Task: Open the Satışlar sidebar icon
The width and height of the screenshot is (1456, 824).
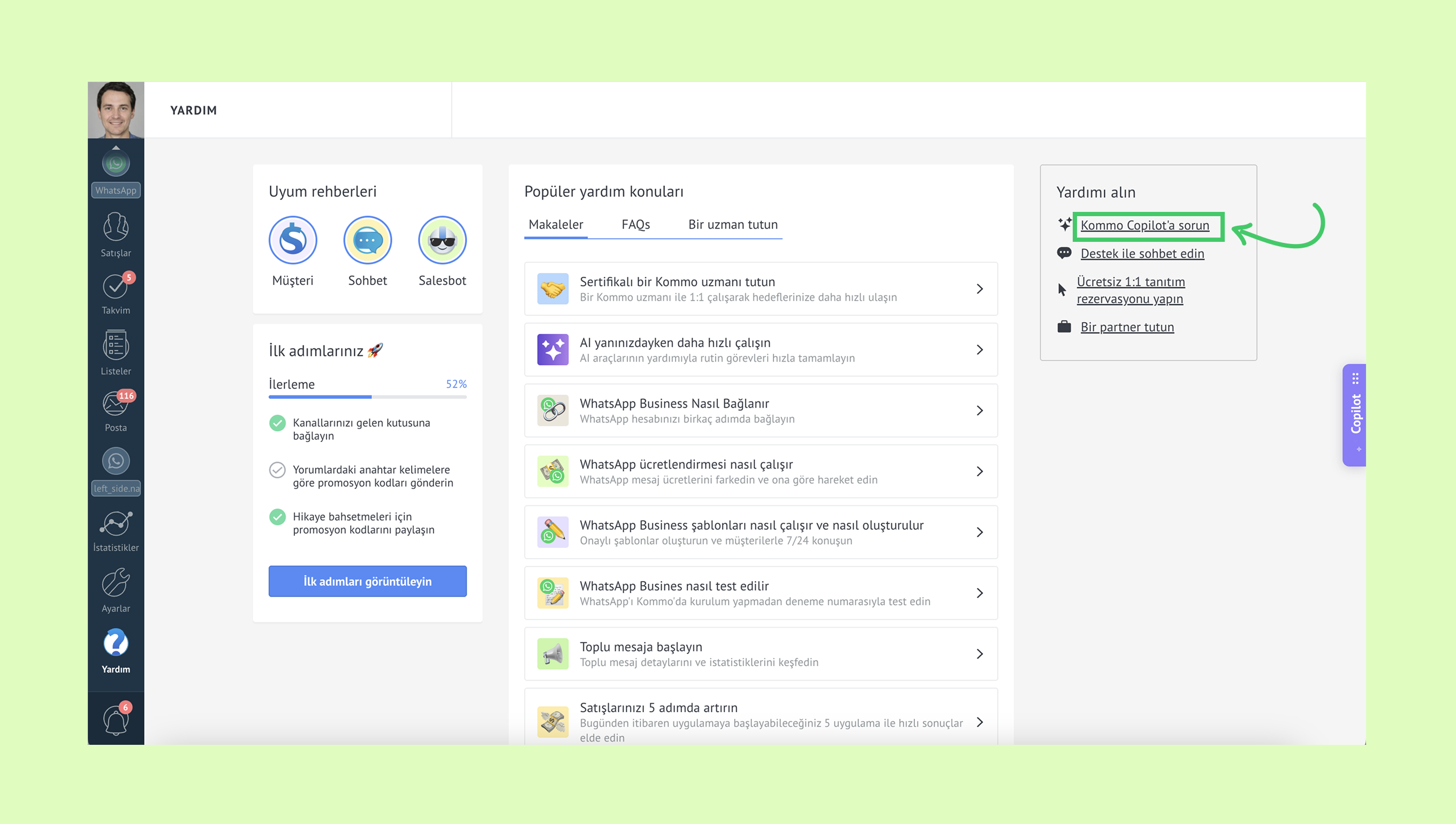Action: (116, 227)
